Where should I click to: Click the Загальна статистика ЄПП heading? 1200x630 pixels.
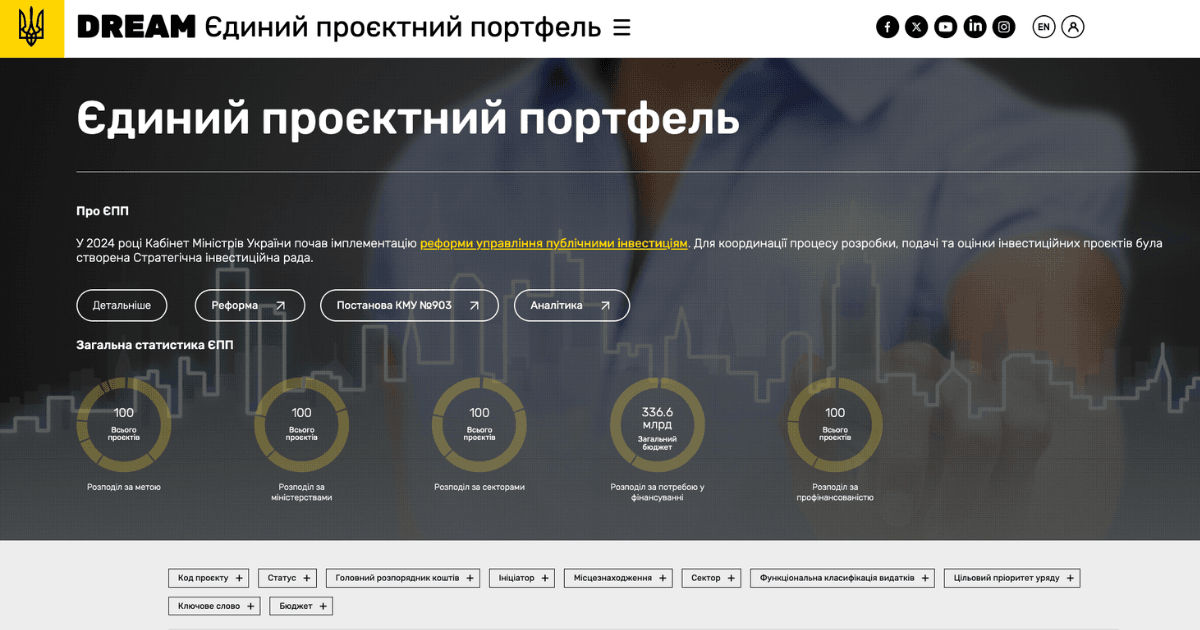click(x=155, y=345)
